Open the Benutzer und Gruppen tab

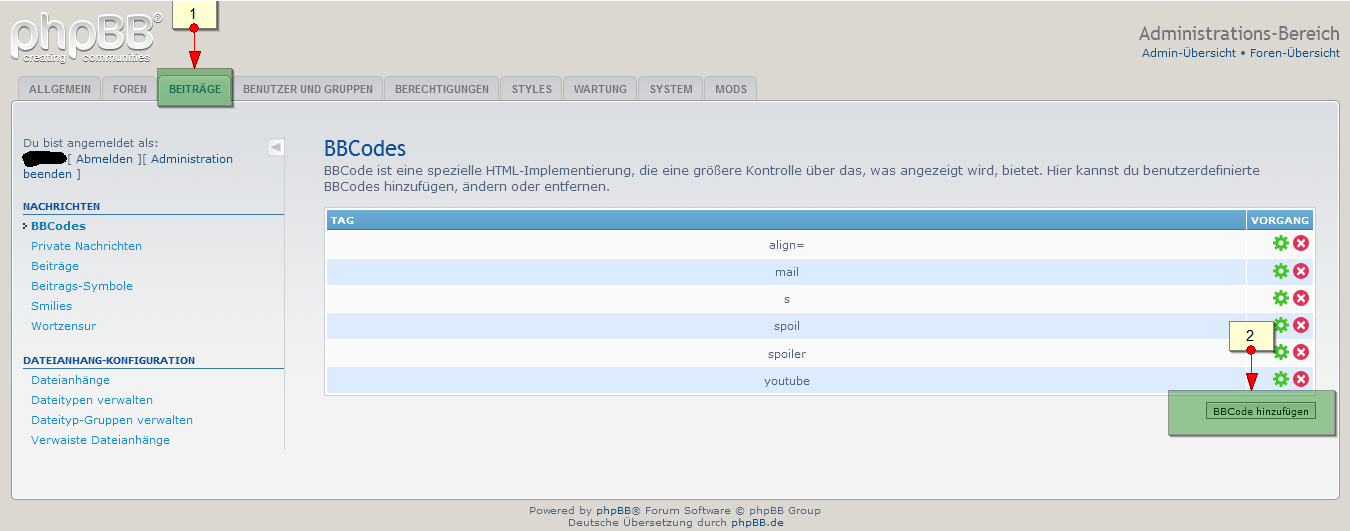pyautogui.click(x=308, y=89)
